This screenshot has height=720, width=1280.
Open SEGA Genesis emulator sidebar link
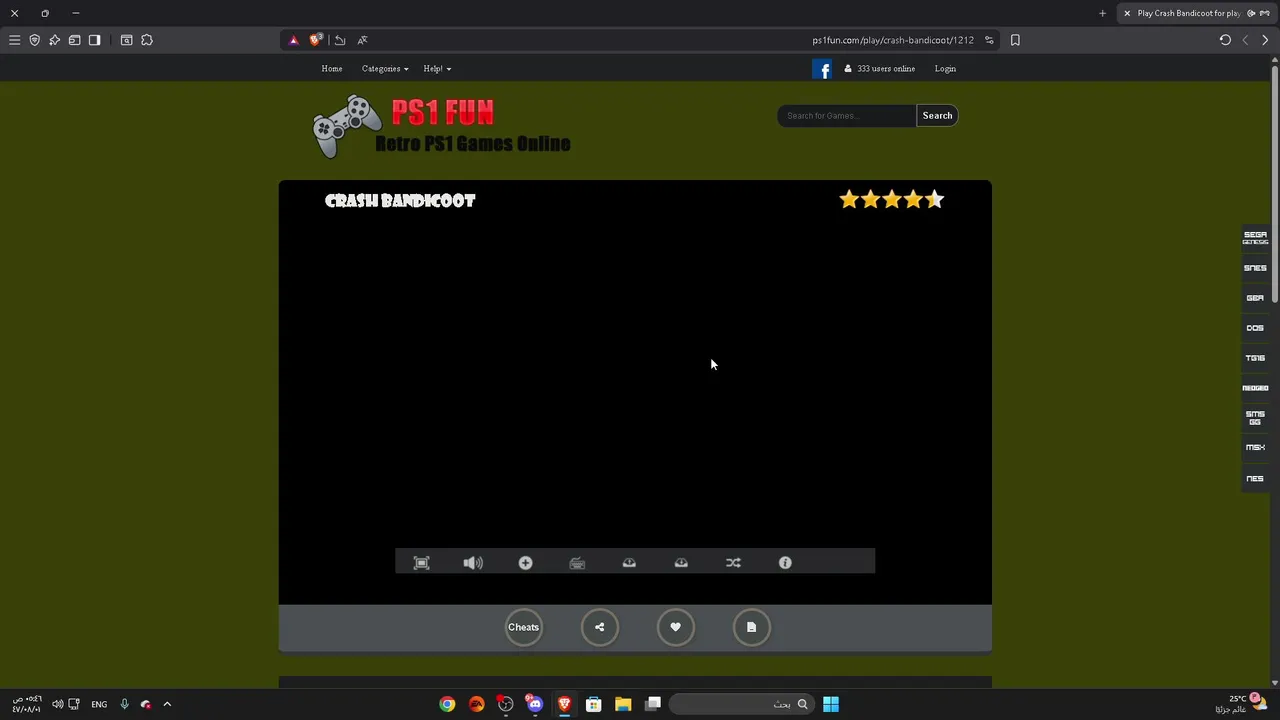(x=1255, y=238)
